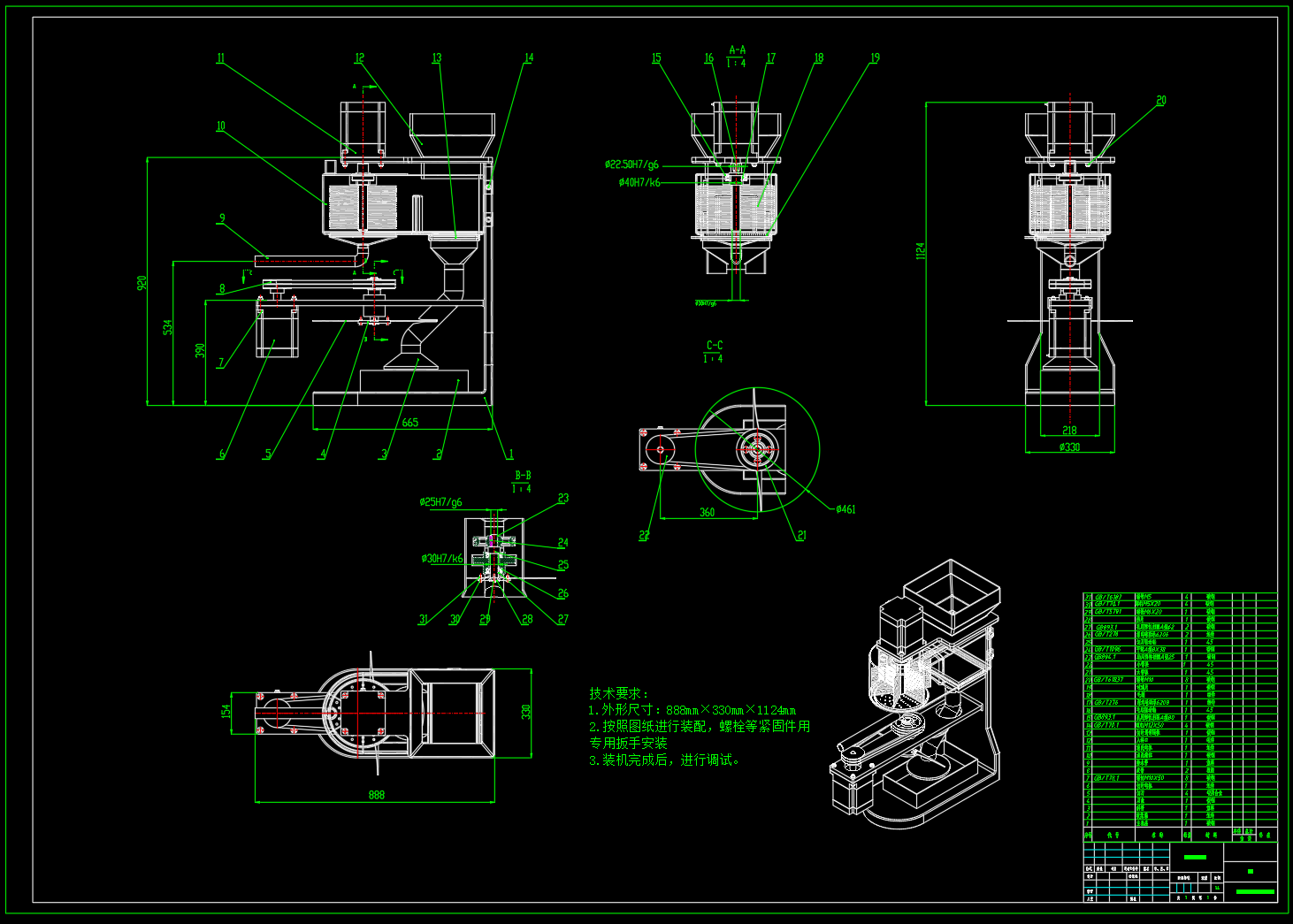Click part balloon number 31
Screen dimensions: 1293x924
[424, 620]
